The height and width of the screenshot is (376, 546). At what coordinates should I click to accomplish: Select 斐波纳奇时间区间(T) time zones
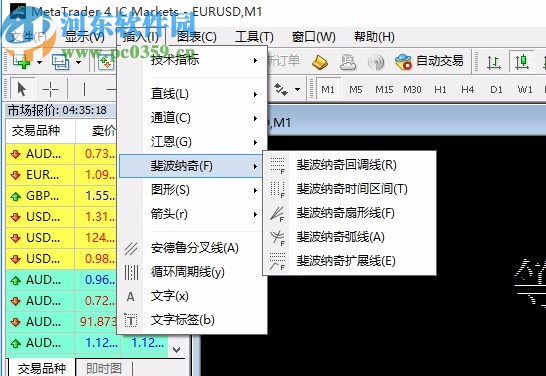[x=349, y=189]
